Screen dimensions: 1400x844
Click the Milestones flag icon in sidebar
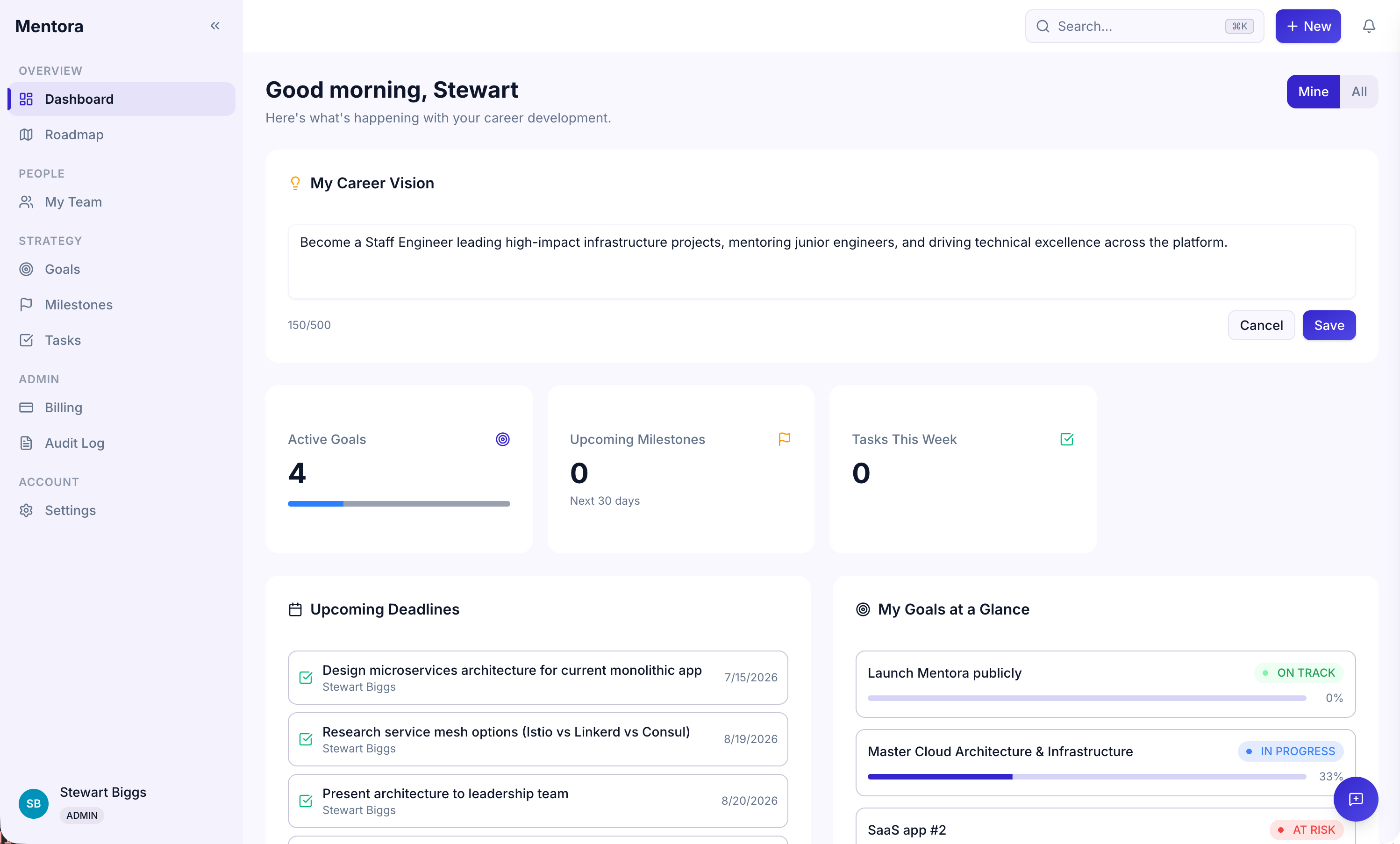26,305
